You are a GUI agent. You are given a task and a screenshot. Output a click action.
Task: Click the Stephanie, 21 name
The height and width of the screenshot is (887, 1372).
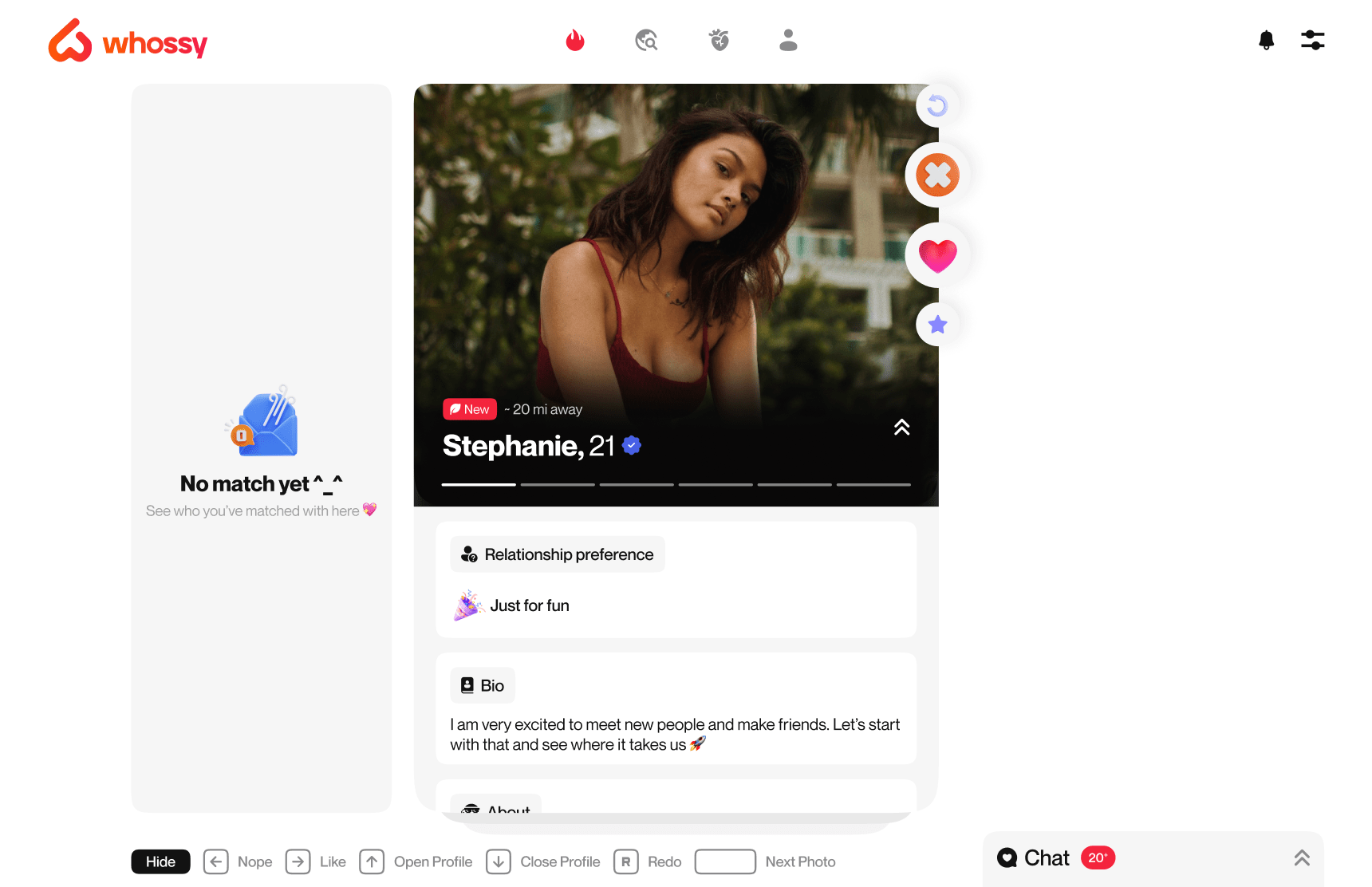pos(528,445)
